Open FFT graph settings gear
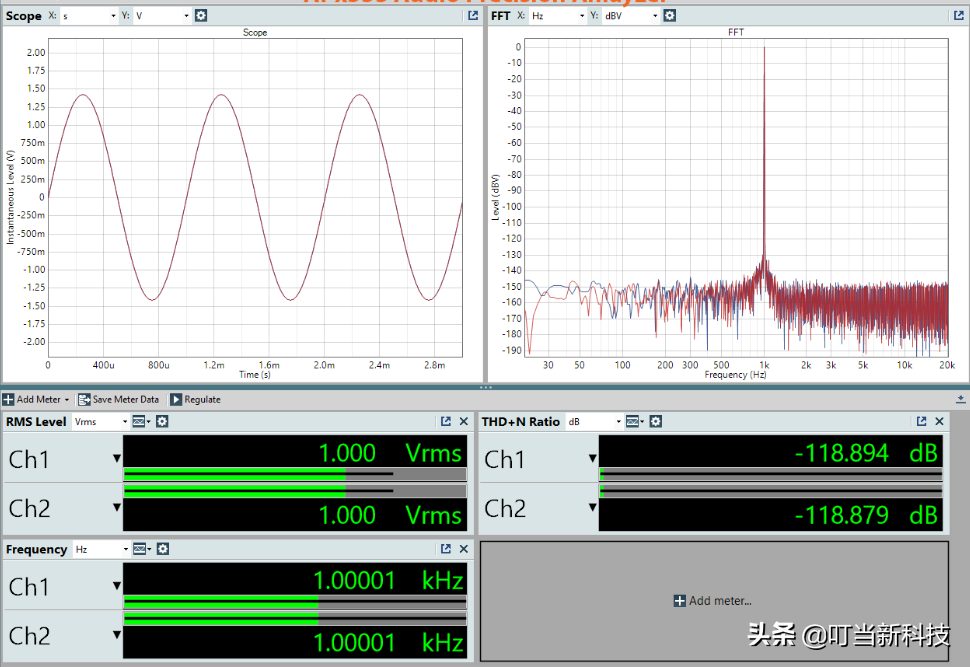This screenshot has width=970, height=667. pos(669,16)
